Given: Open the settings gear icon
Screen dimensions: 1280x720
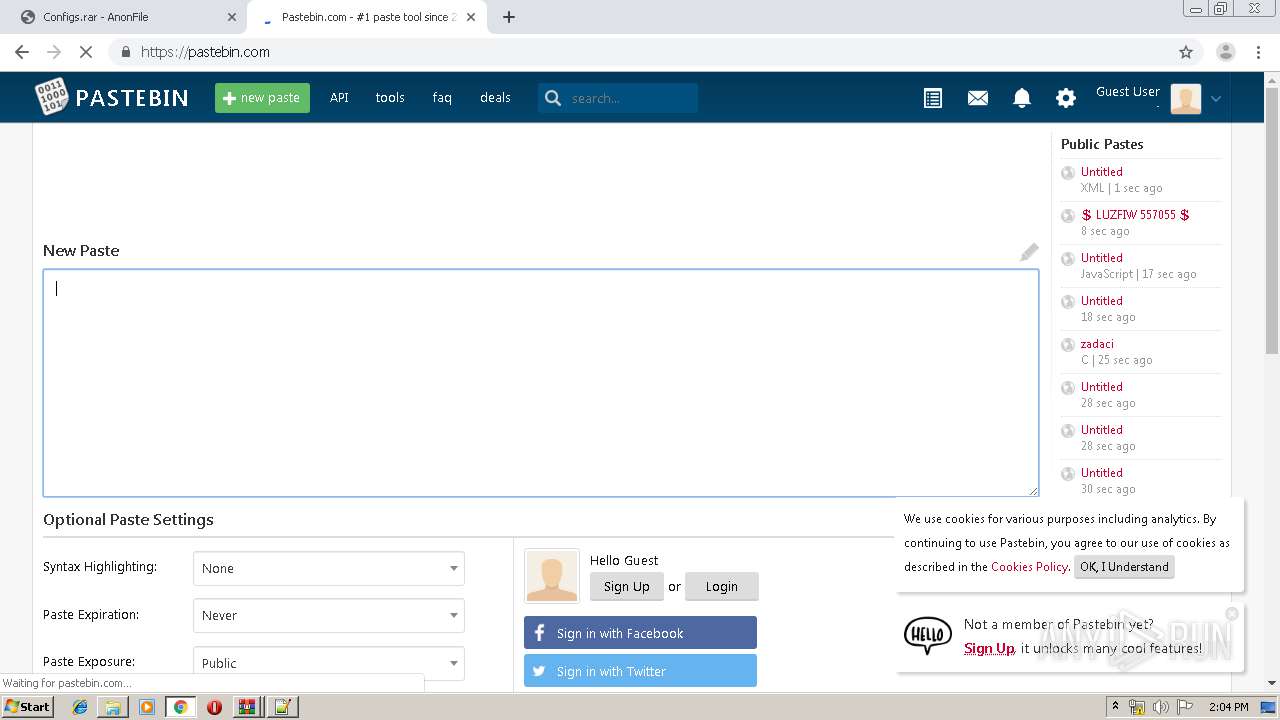Looking at the screenshot, I should coord(1066,98).
